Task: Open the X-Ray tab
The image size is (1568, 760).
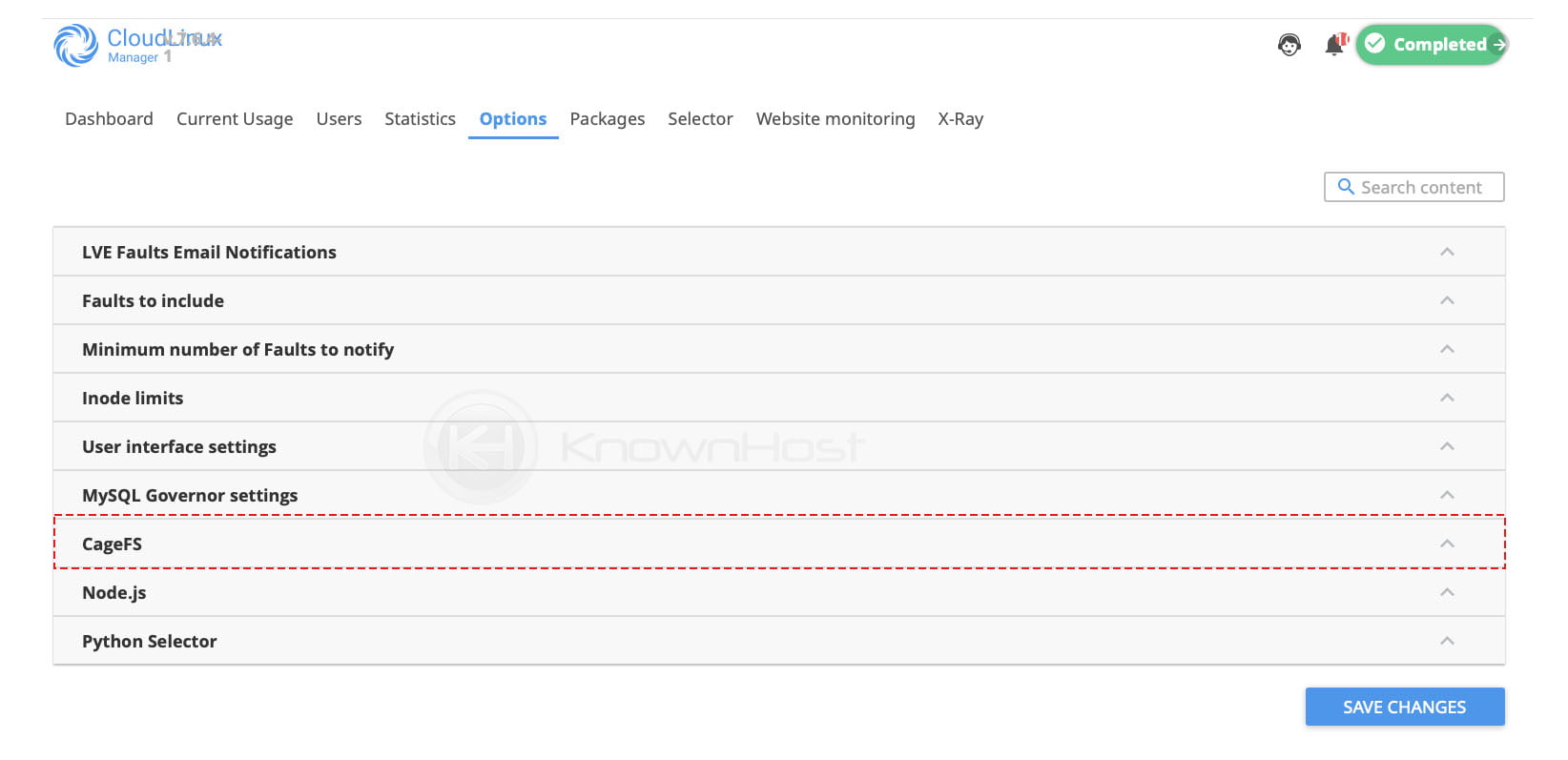Action: pyautogui.click(x=959, y=119)
